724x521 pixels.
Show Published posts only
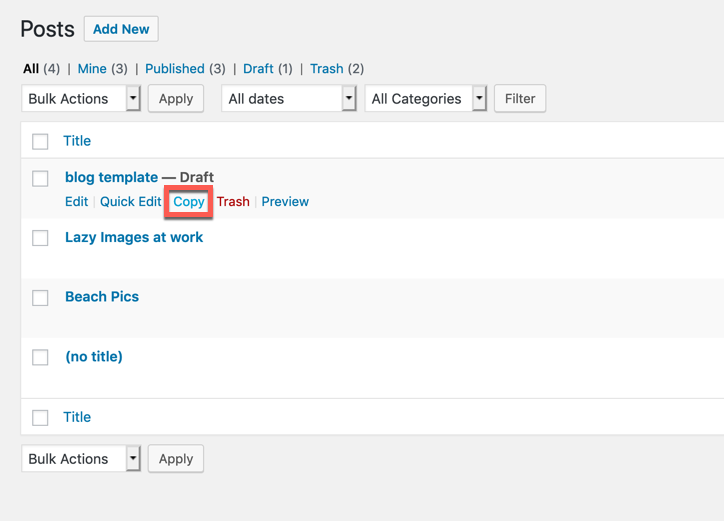pyautogui.click(x=175, y=69)
